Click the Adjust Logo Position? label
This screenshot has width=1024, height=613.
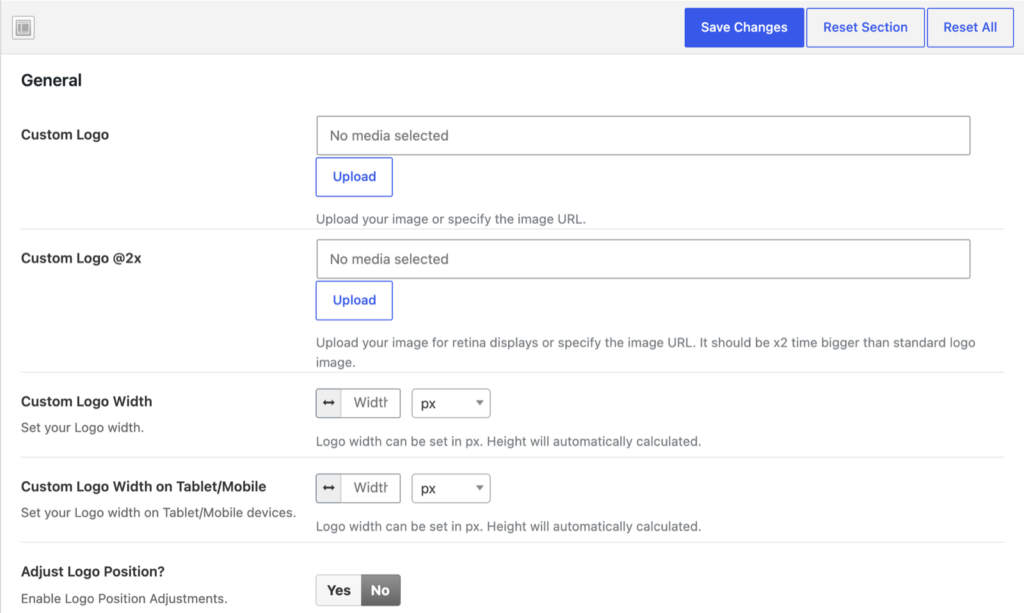click(93, 571)
